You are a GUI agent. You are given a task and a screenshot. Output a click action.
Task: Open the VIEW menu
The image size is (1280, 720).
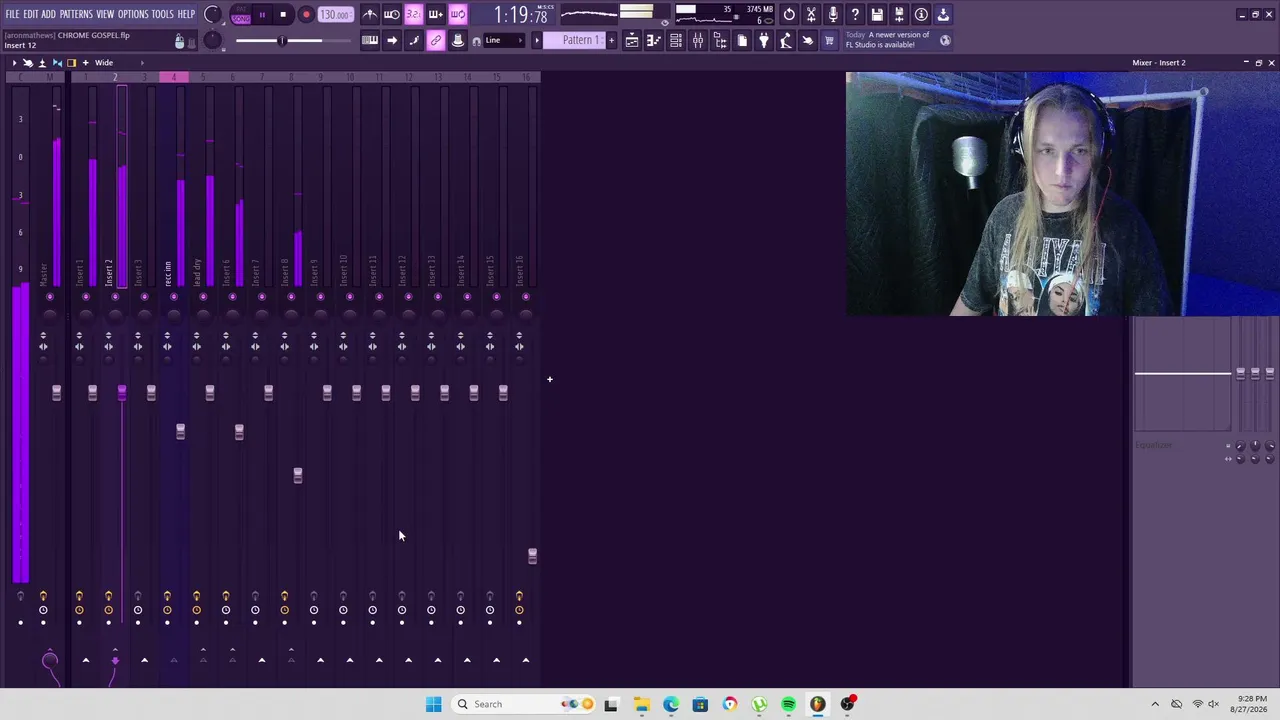click(105, 15)
